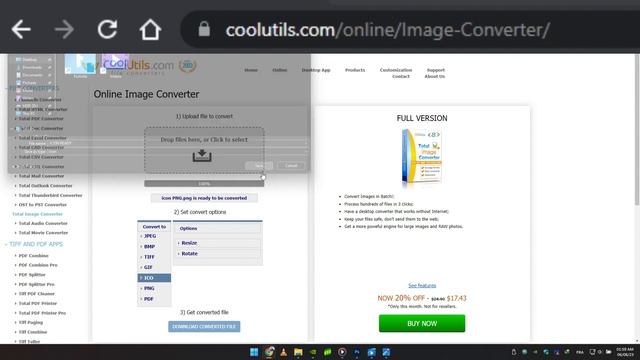The image size is (640, 360).
Task: Open the Online menu item
Action: 280,70
